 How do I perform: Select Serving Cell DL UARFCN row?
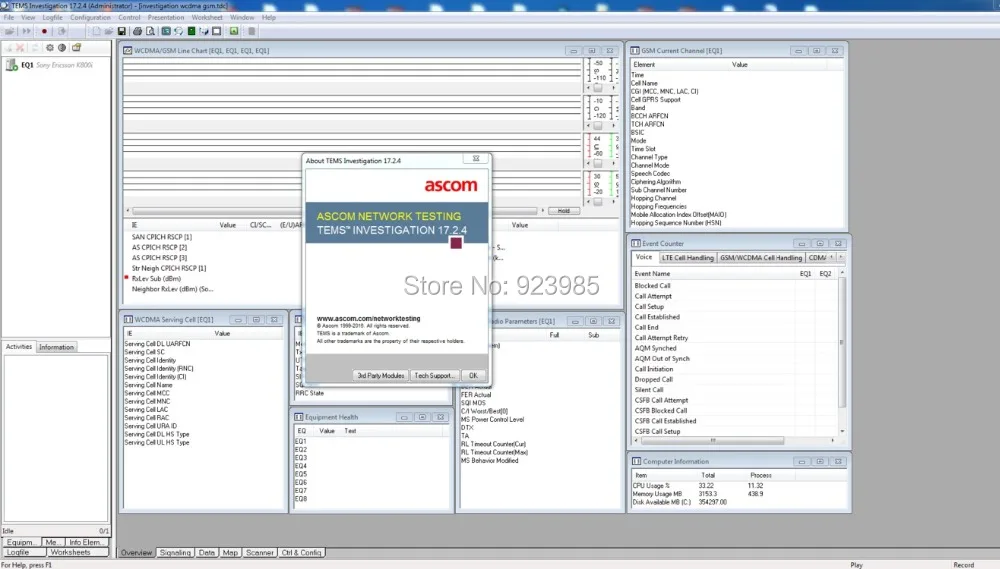tap(158, 344)
